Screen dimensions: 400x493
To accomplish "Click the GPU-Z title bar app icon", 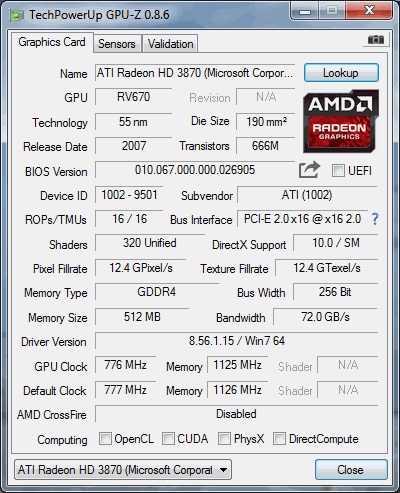I will [x=17, y=15].
